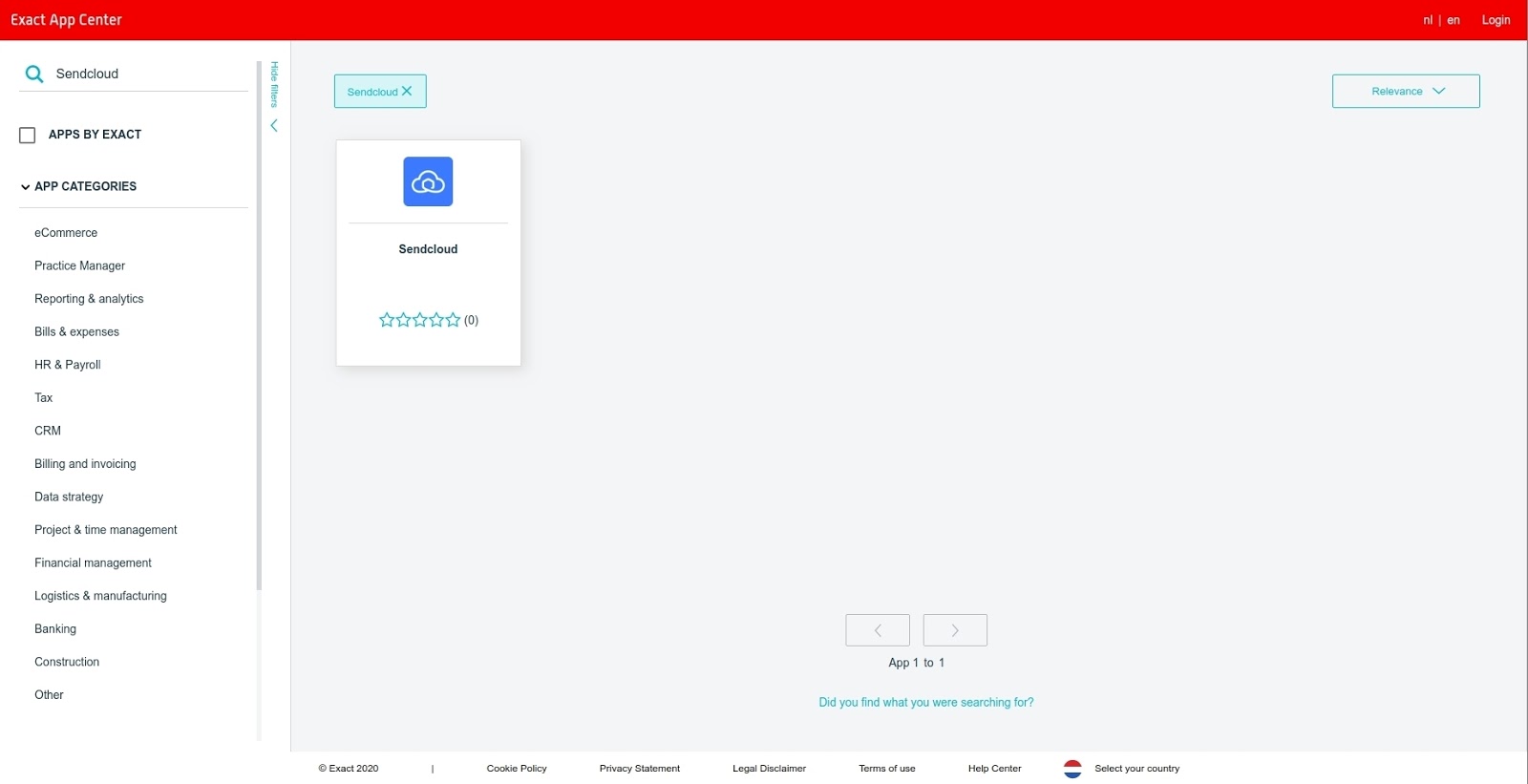Switch language to nl

coord(1428,20)
